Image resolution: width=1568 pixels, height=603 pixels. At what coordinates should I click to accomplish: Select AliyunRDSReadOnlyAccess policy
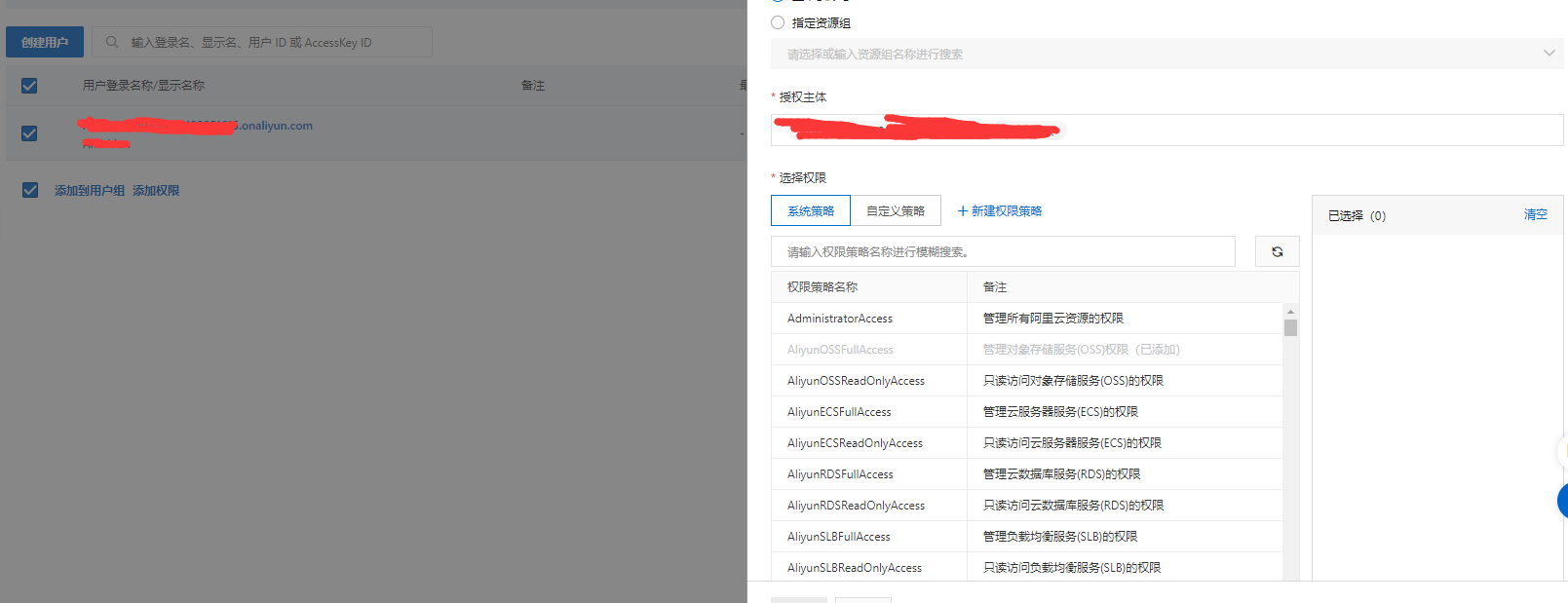(x=1027, y=506)
